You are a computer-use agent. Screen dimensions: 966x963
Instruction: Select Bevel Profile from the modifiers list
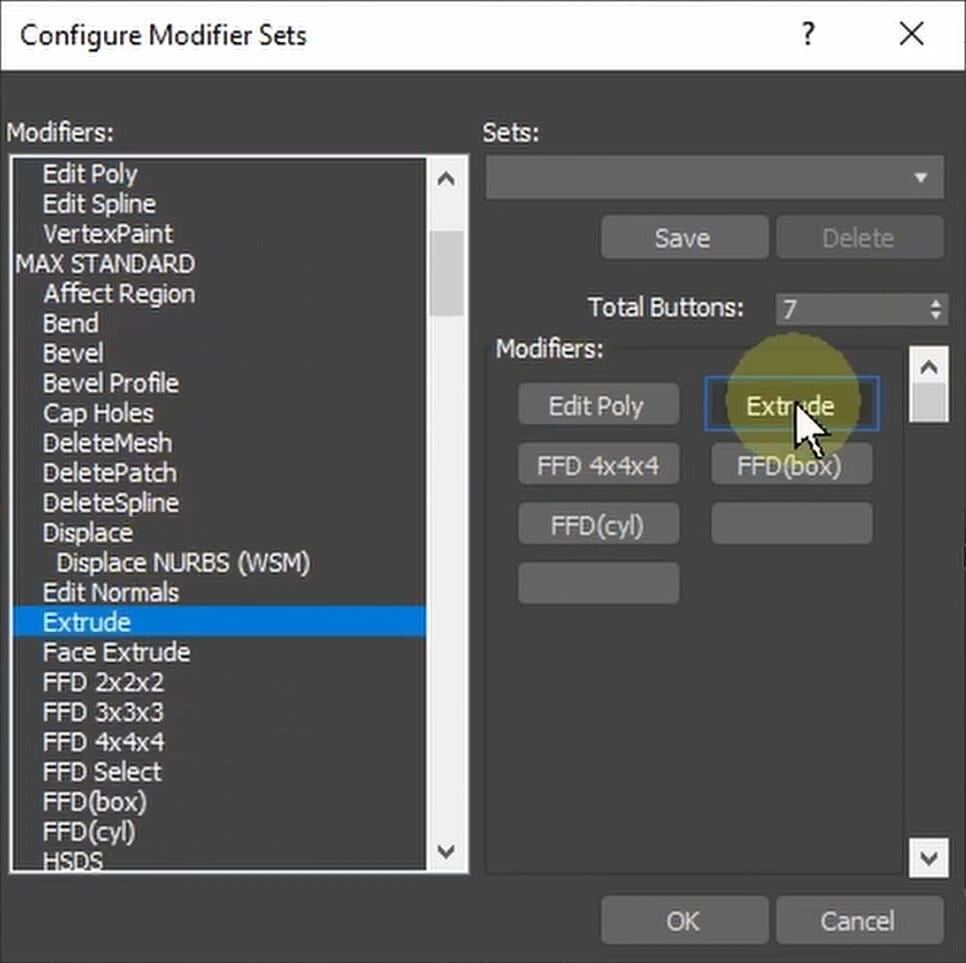tap(110, 383)
